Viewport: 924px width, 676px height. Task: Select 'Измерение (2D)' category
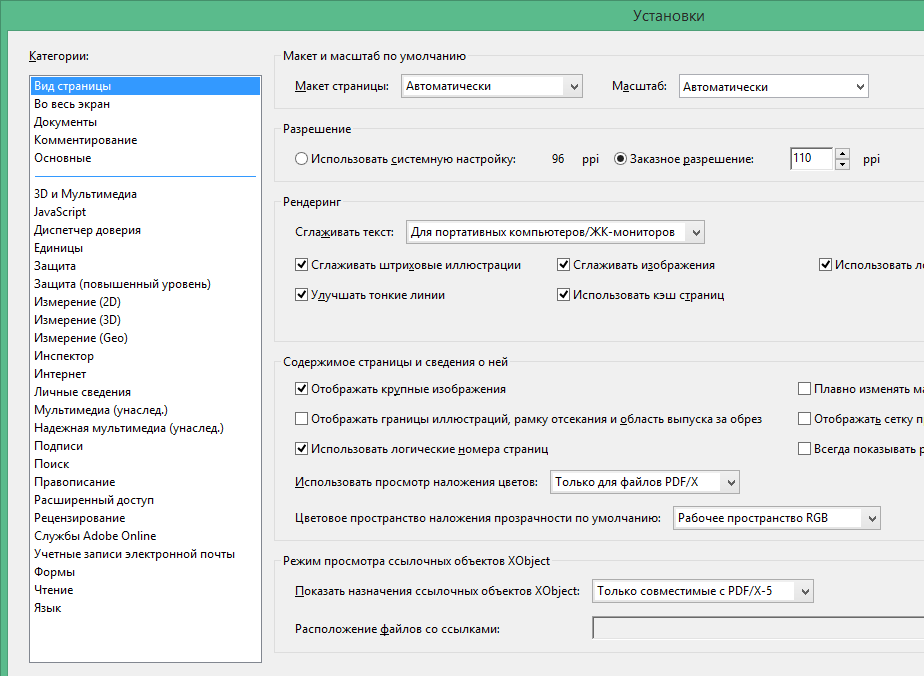coord(145,302)
